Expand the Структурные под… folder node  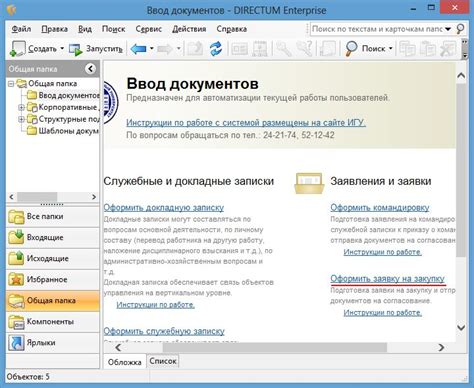point(21,119)
